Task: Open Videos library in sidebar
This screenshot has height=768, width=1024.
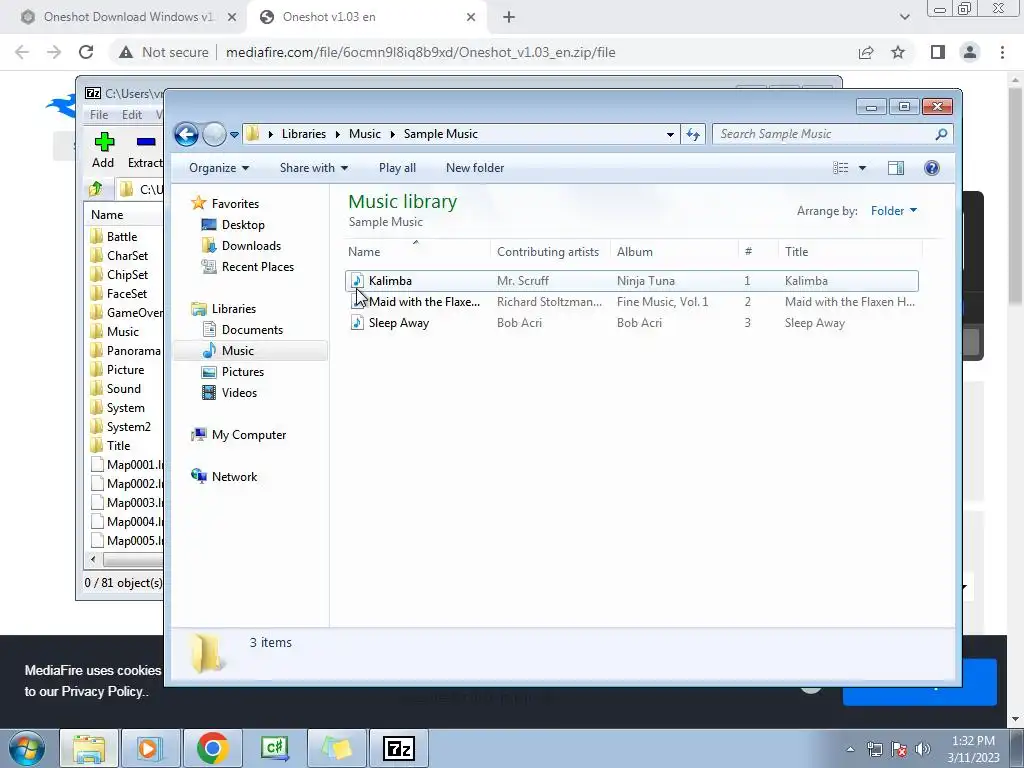Action: [239, 392]
